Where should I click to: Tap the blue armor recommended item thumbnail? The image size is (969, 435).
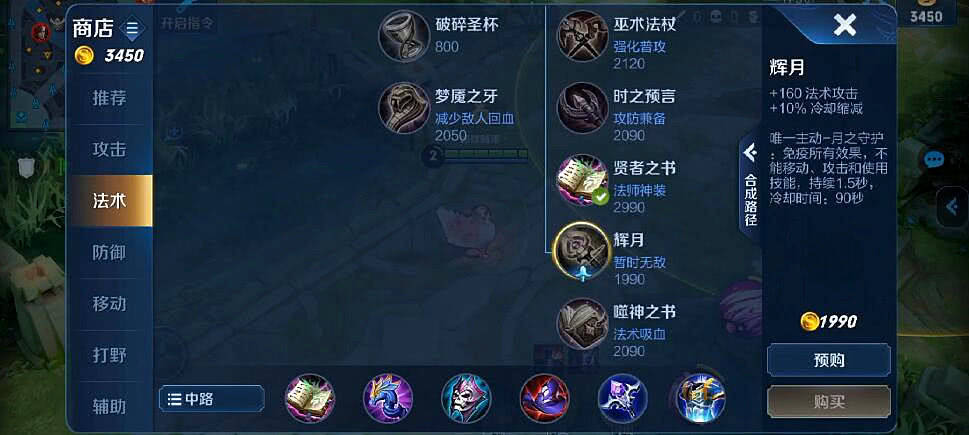point(701,399)
